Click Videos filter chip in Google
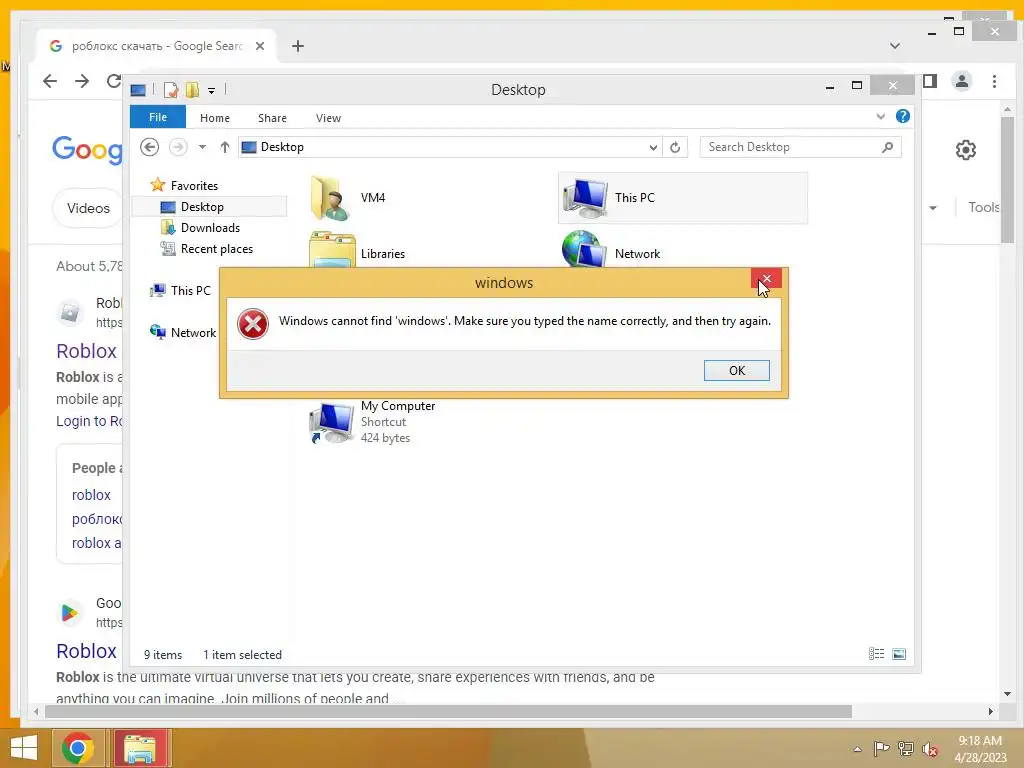The image size is (1024, 768). coord(88,208)
